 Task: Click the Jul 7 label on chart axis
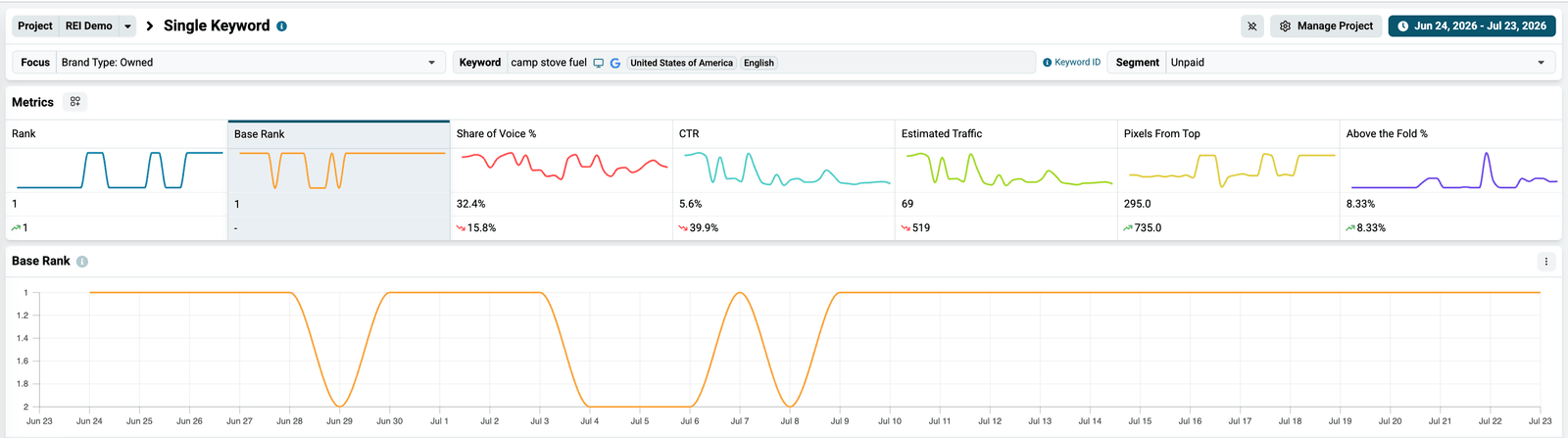tap(740, 421)
